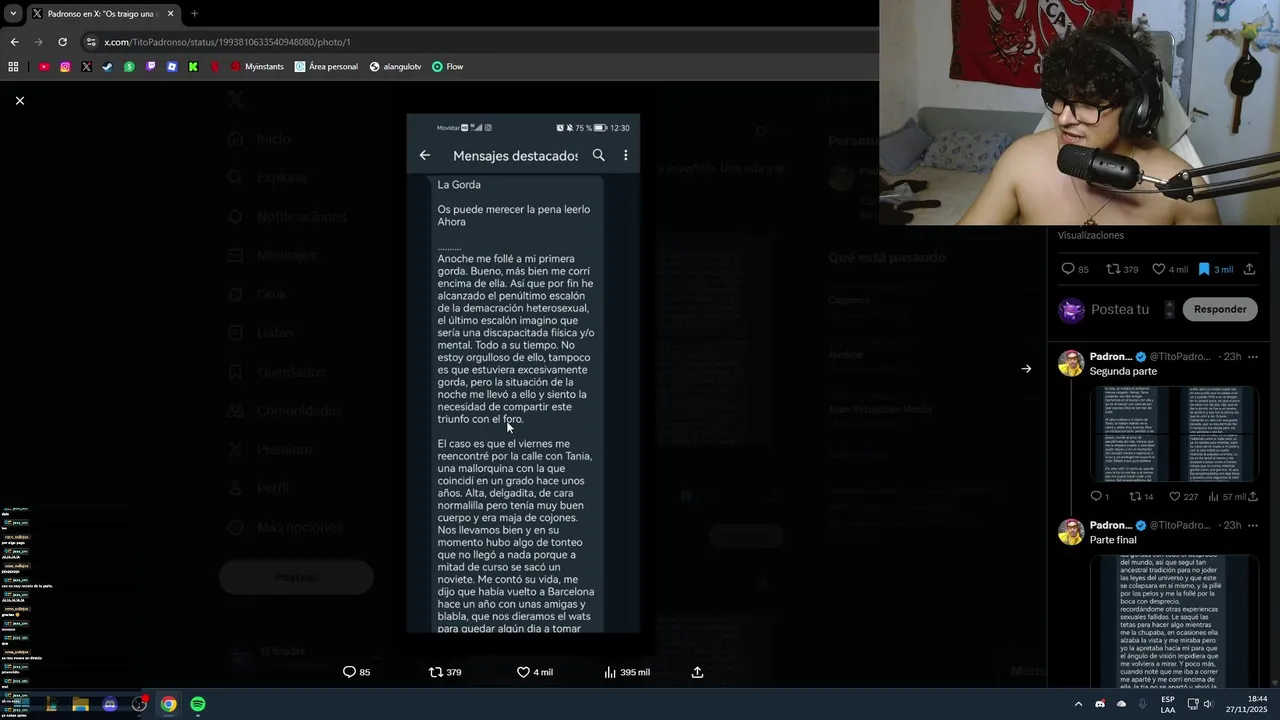This screenshot has height=720, width=1280.
Task: Share the post with the icon under photo
Action: (697, 672)
